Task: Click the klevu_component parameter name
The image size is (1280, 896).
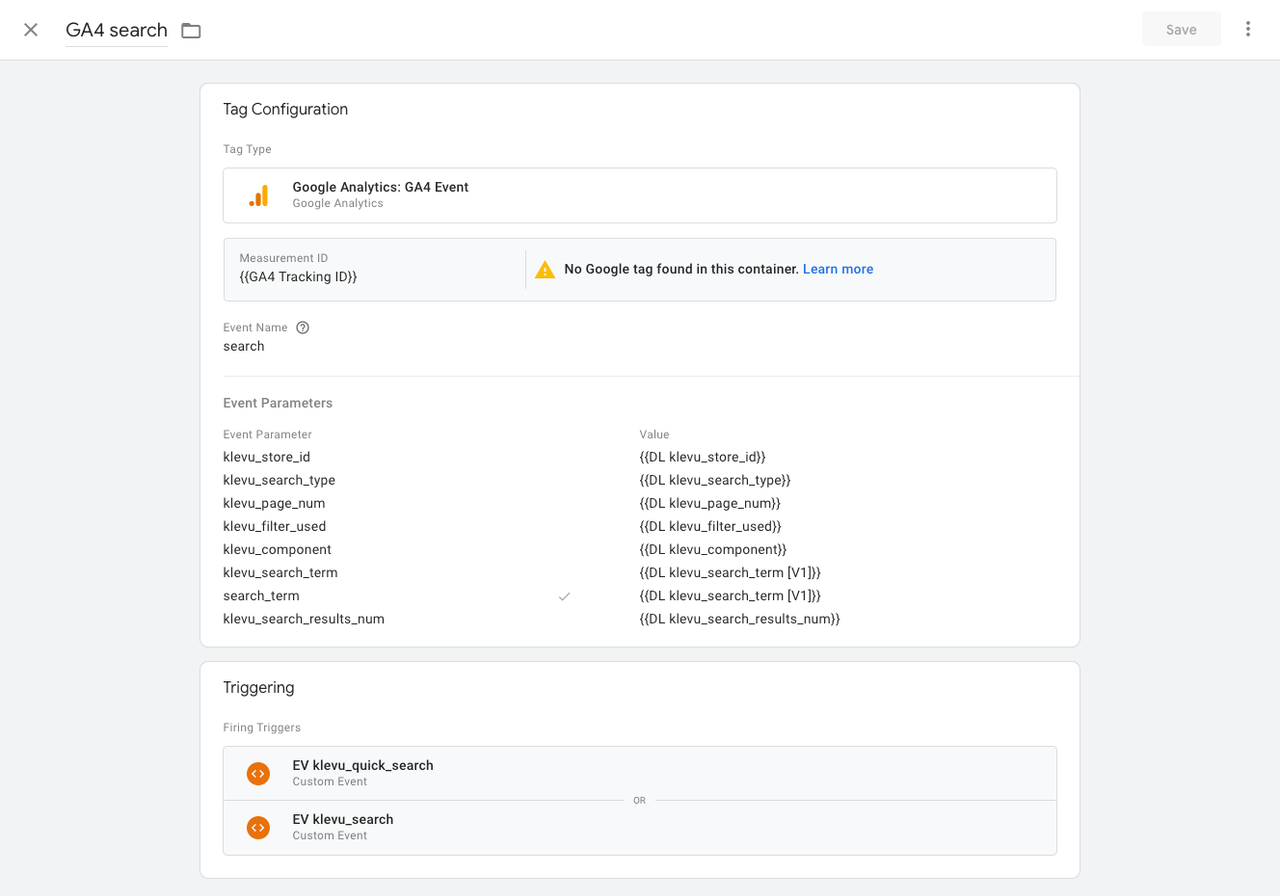Action: pyautogui.click(x=277, y=549)
